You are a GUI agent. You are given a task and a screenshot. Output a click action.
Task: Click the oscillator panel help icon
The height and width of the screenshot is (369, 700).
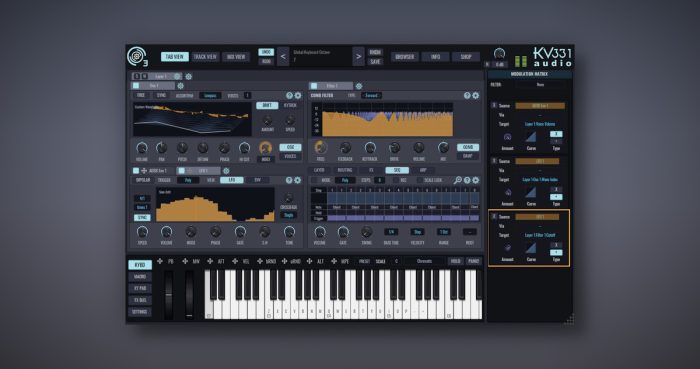click(x=289, y=95)
